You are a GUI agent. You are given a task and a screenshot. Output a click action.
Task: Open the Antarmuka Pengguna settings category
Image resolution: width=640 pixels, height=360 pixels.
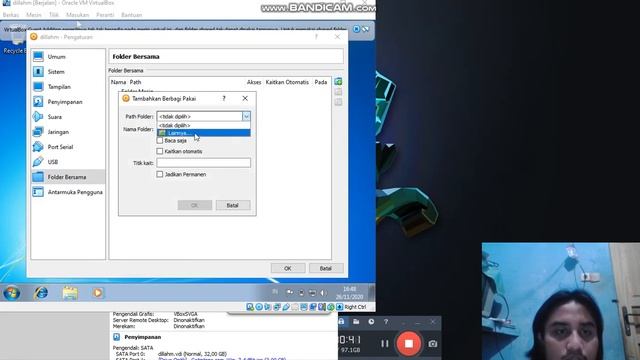click(x=68, y=192)
